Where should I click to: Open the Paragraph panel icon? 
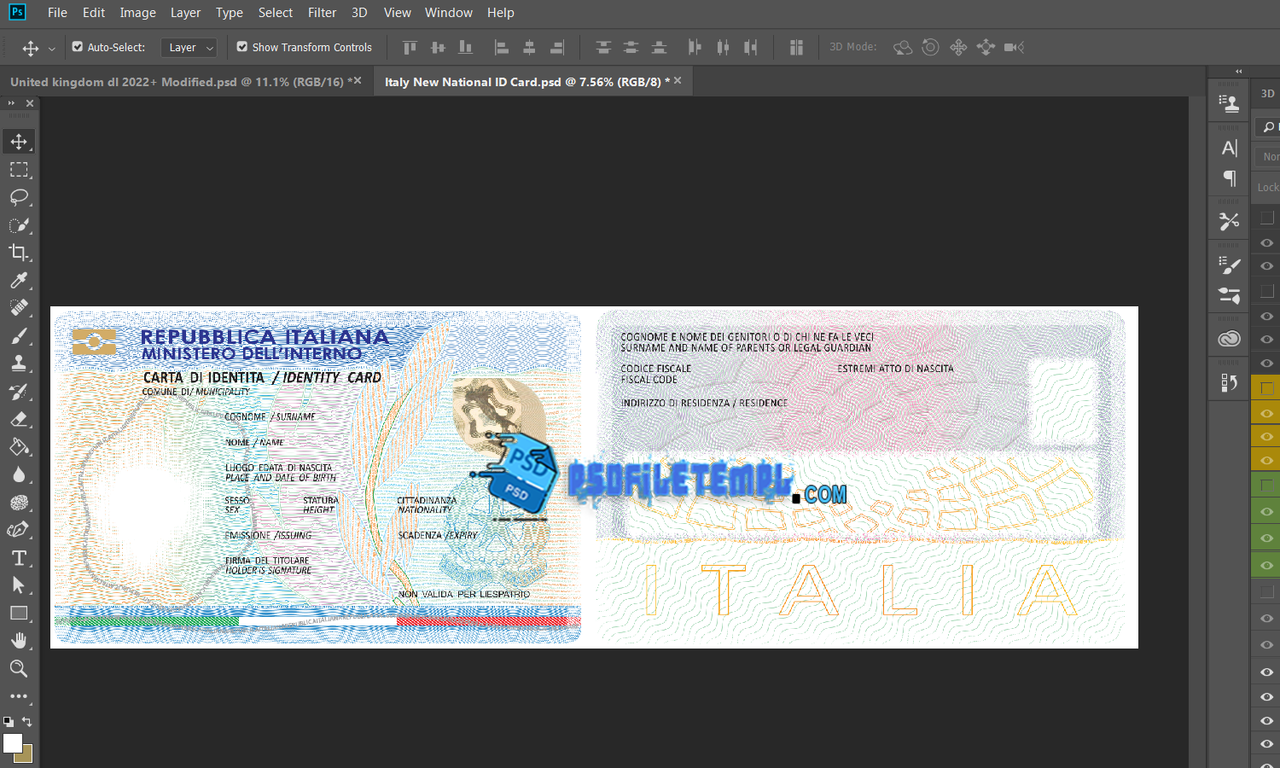[1230, 178]
